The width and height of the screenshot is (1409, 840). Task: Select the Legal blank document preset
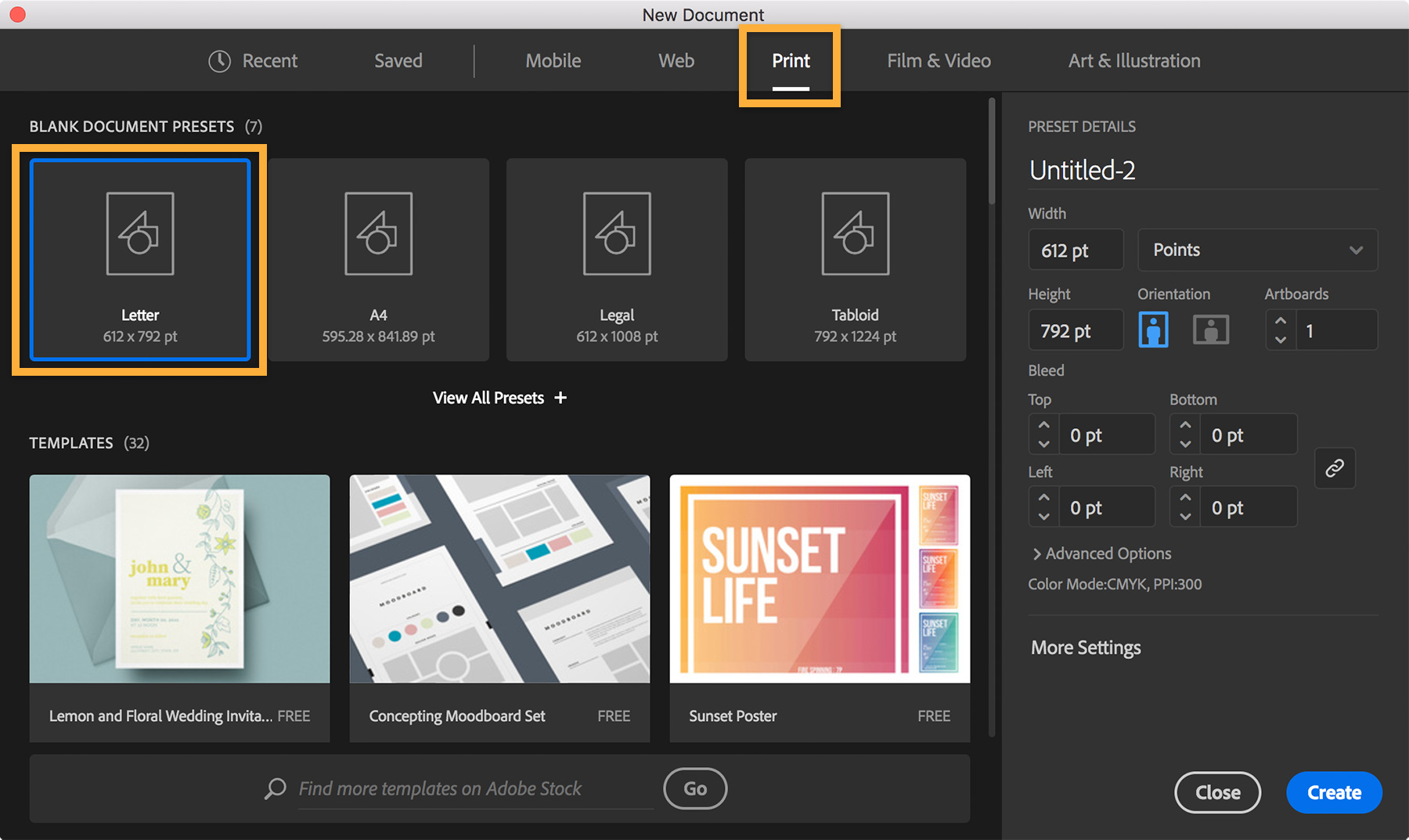point(617,258)
